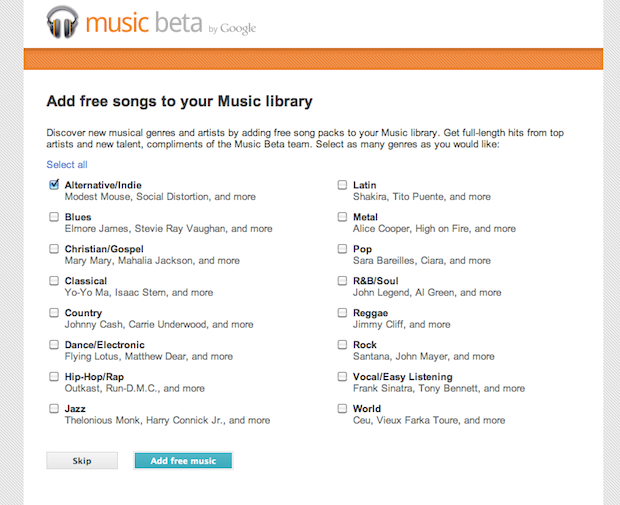Image resolution: width=620 pixels, height=505 pixels.
Task: Tick the Reggae checkbox
Action: (x=342, y=313)
